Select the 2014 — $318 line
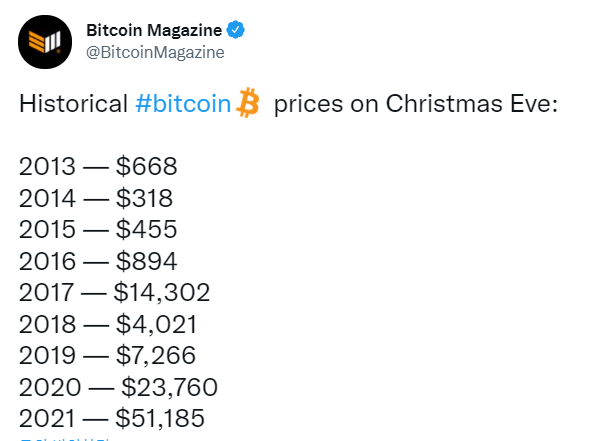The height and width of the screenshot is (441, 591). (96, 198)
